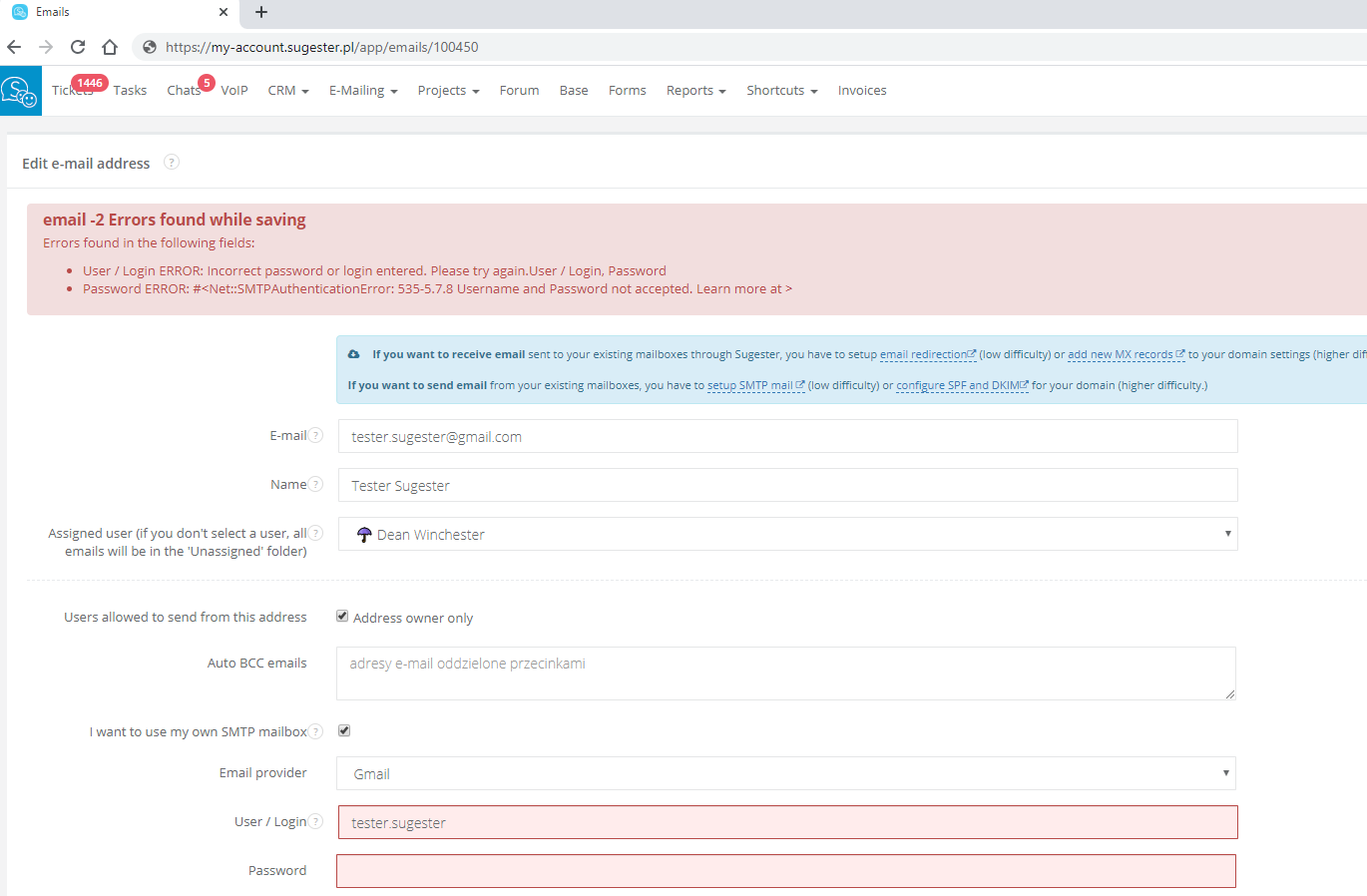Open the Assigned user dropdown
This screenshot has width=1367, height=896.
[787, 534]
